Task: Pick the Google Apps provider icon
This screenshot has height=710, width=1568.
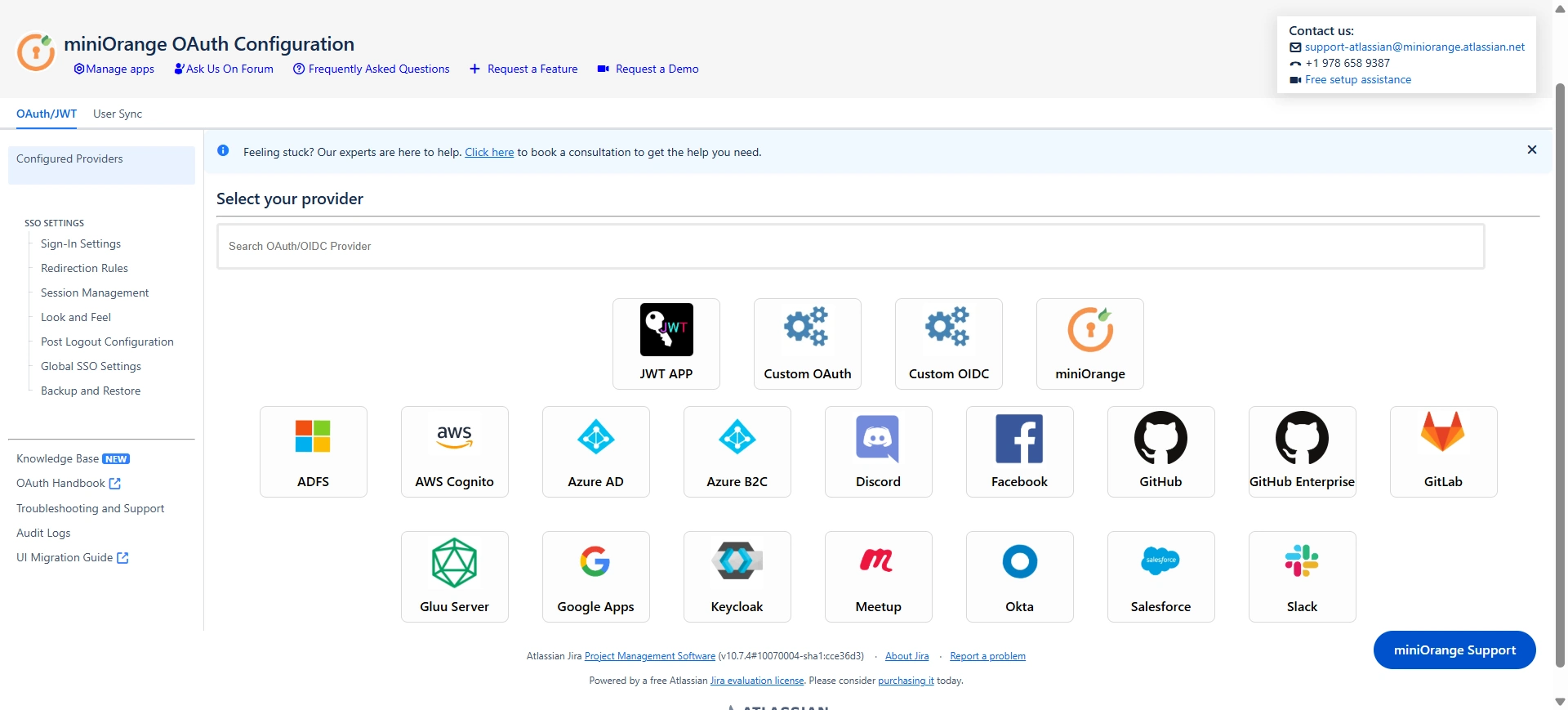Action: pyautogui.click(x=595, y=561)
